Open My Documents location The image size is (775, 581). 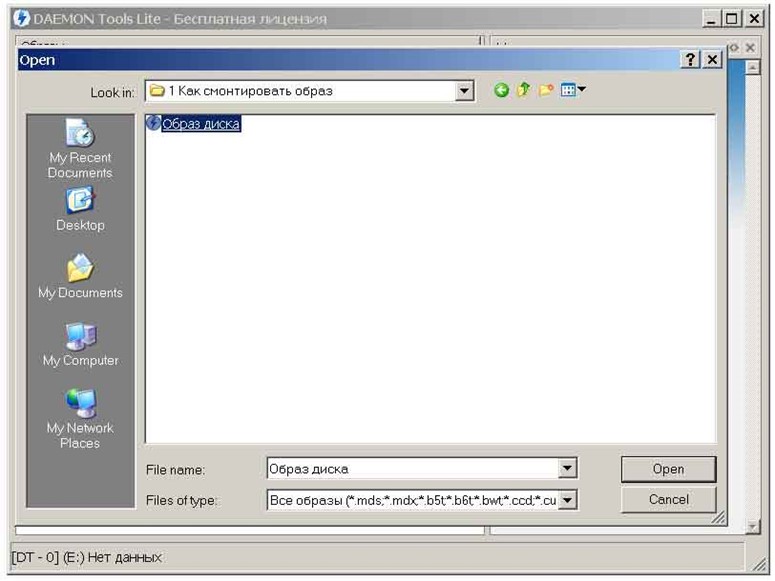pos(80,276)
